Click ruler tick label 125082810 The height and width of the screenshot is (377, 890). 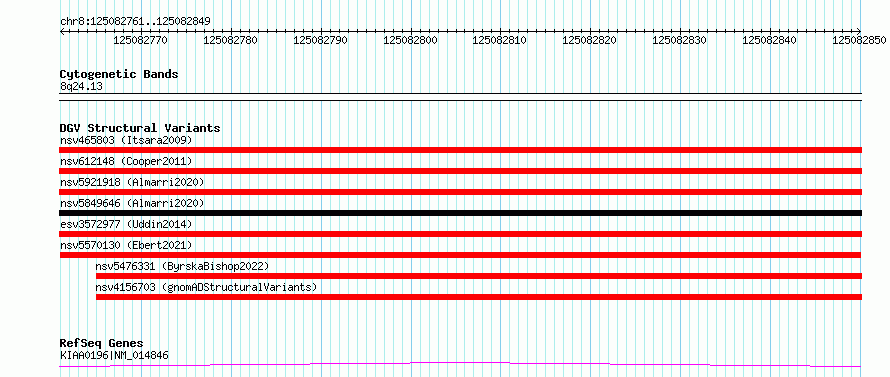click(499, 40)
